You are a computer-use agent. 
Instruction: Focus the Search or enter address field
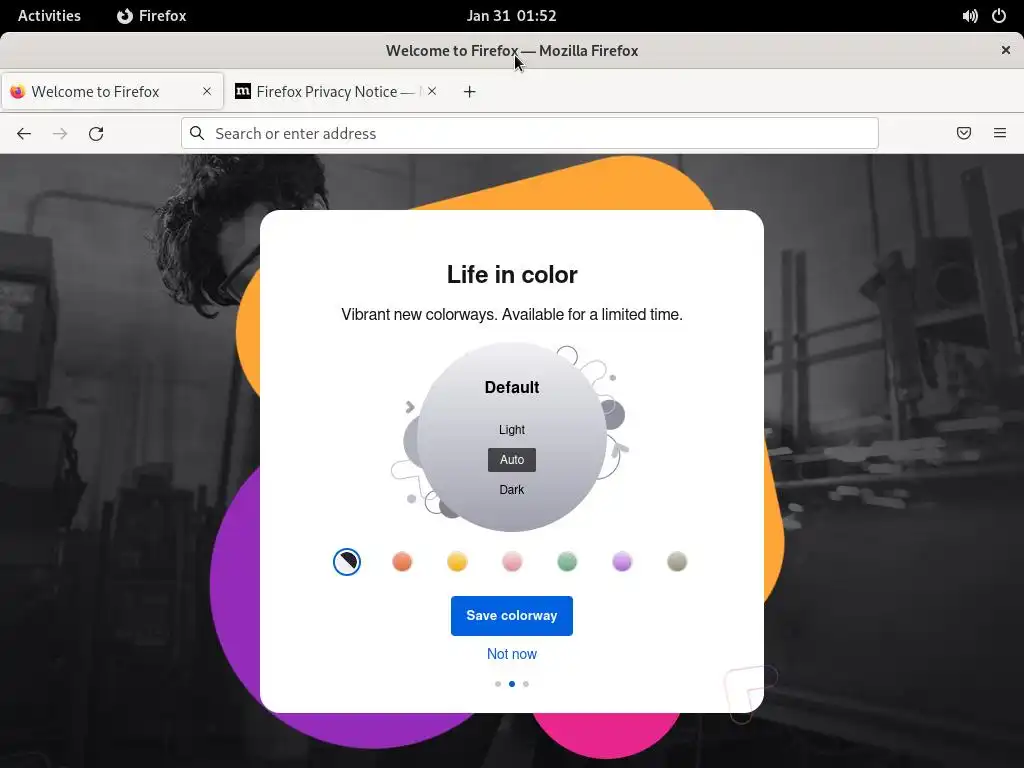(530, 133)
